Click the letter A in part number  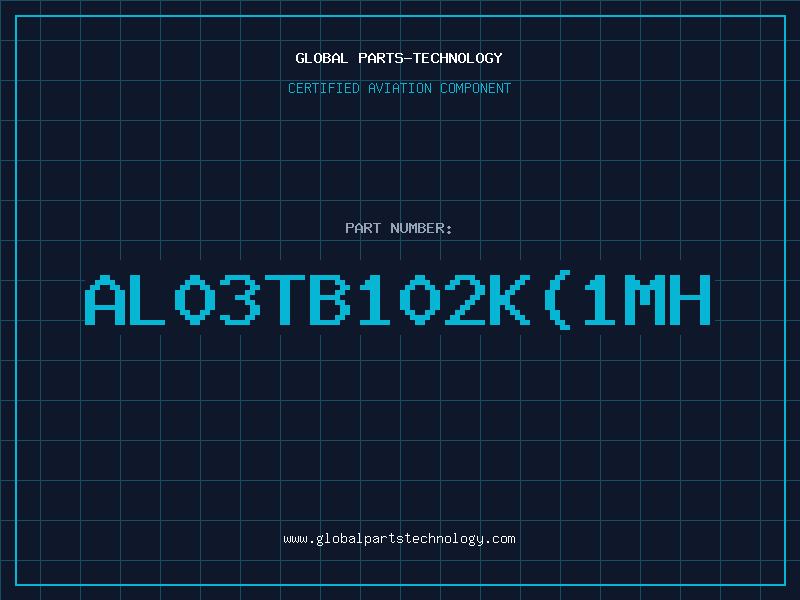pos(105,299)
